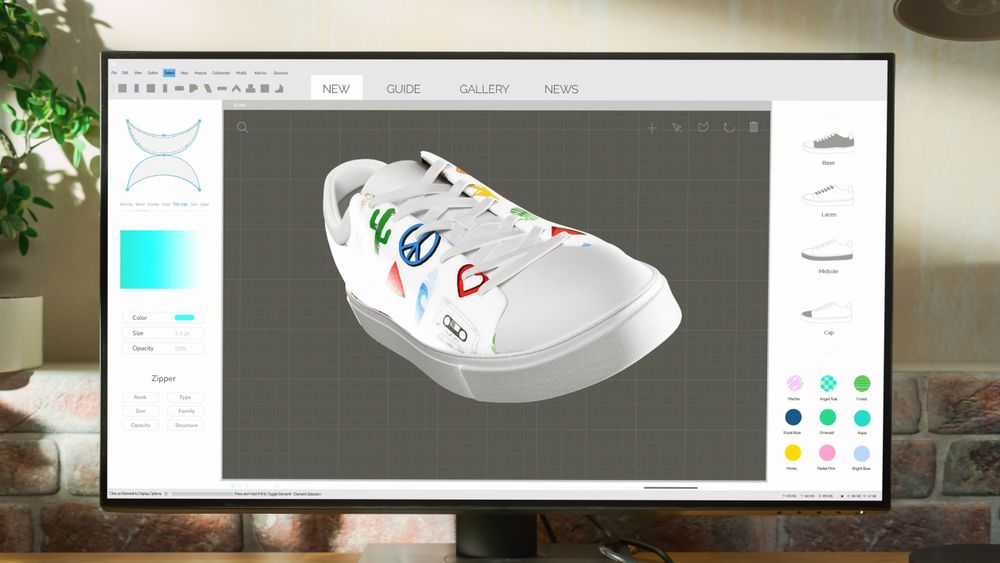Screen dimensions: 1000x563
Task: Select the Base shoe part thumbnail
Action: 828,142
